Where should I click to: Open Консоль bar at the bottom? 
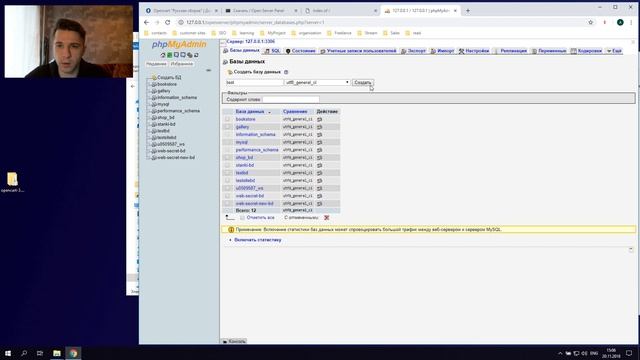234,341
